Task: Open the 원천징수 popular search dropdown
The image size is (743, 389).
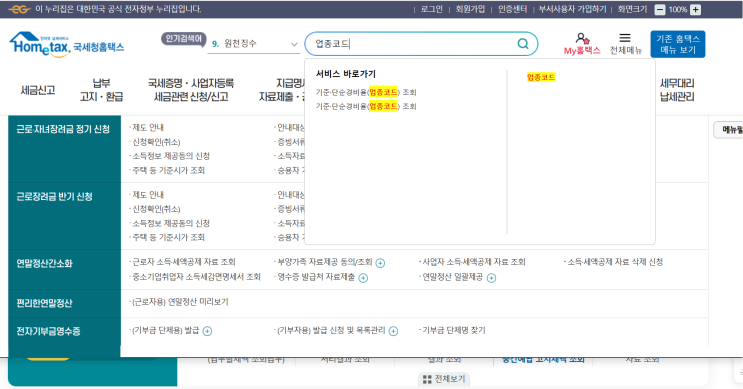Action: pos(254,44)
